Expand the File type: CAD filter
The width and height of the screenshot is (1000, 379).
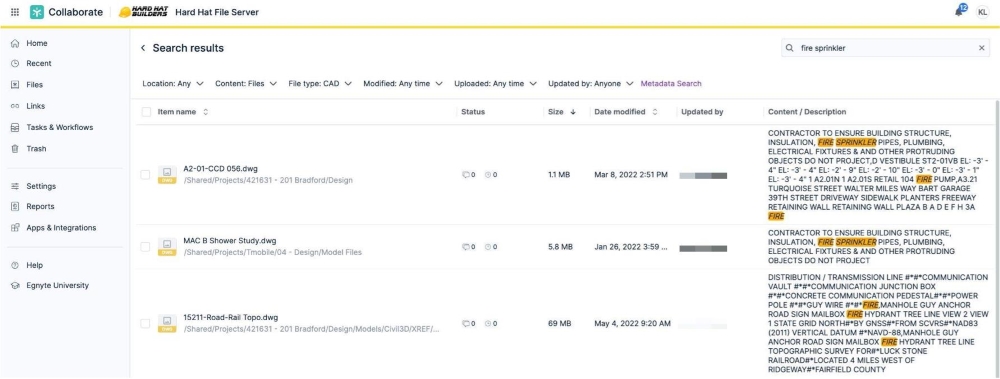[320, 84]
